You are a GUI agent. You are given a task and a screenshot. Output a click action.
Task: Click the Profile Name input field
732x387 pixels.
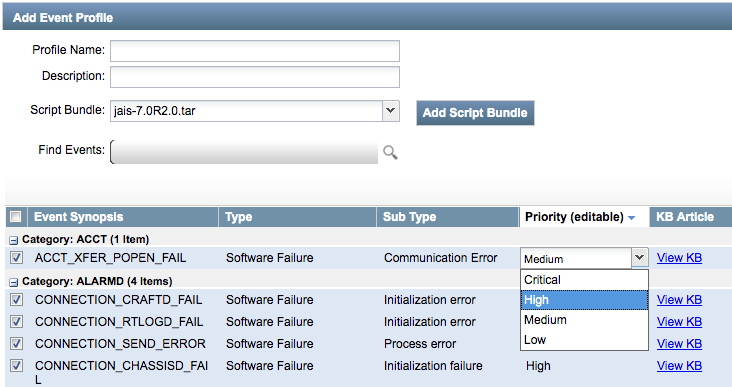click(255, 51)
